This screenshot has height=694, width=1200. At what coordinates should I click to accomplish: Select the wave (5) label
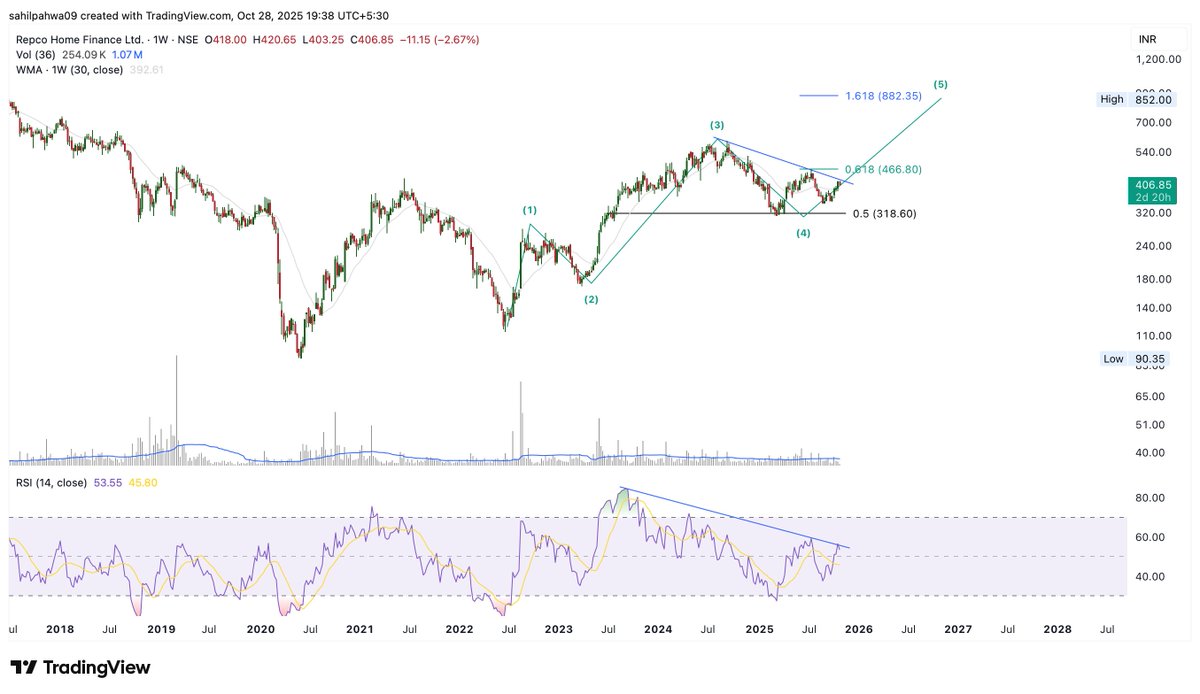(940, 84)
